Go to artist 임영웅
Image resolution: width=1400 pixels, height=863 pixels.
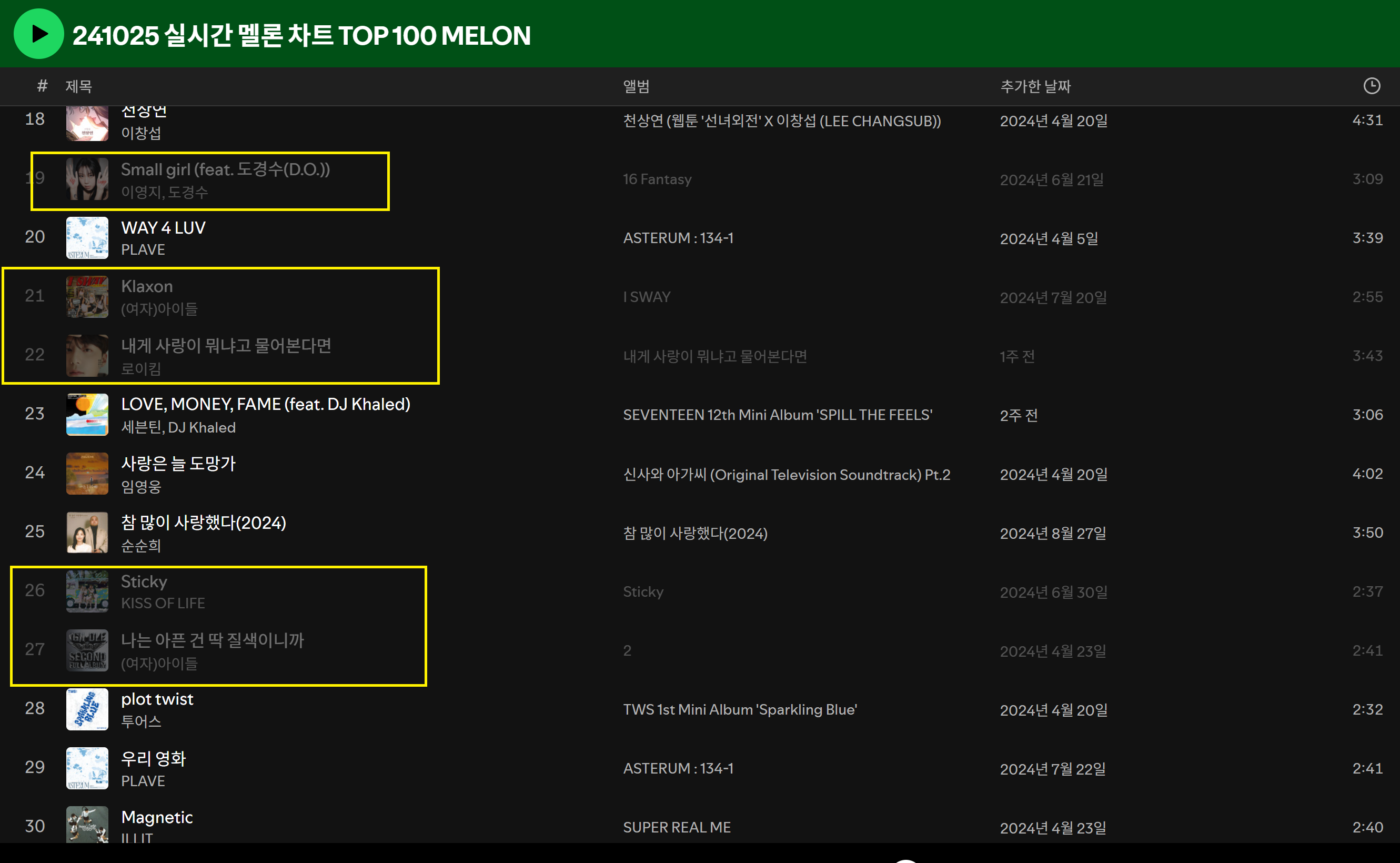click(141, 487)
